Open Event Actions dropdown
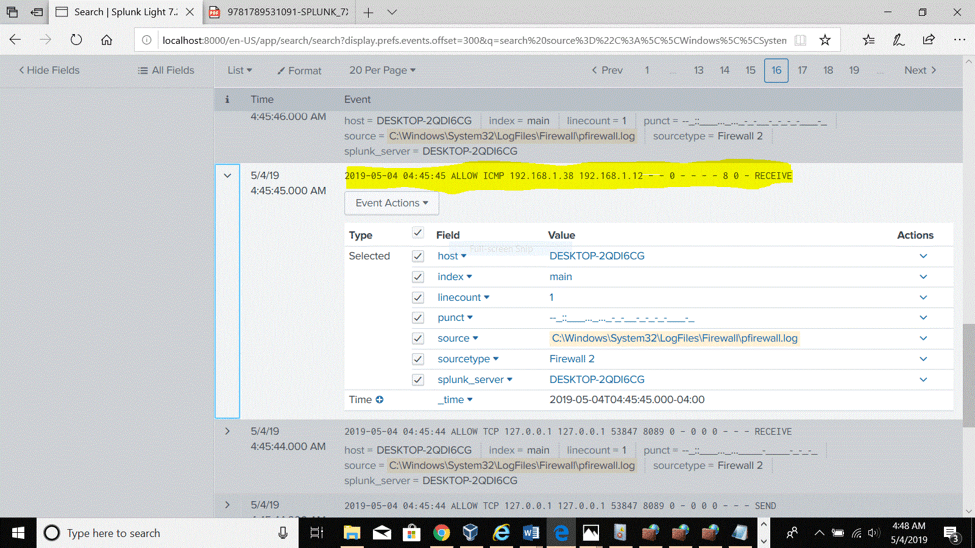The image size is (975, 548). 391,203
